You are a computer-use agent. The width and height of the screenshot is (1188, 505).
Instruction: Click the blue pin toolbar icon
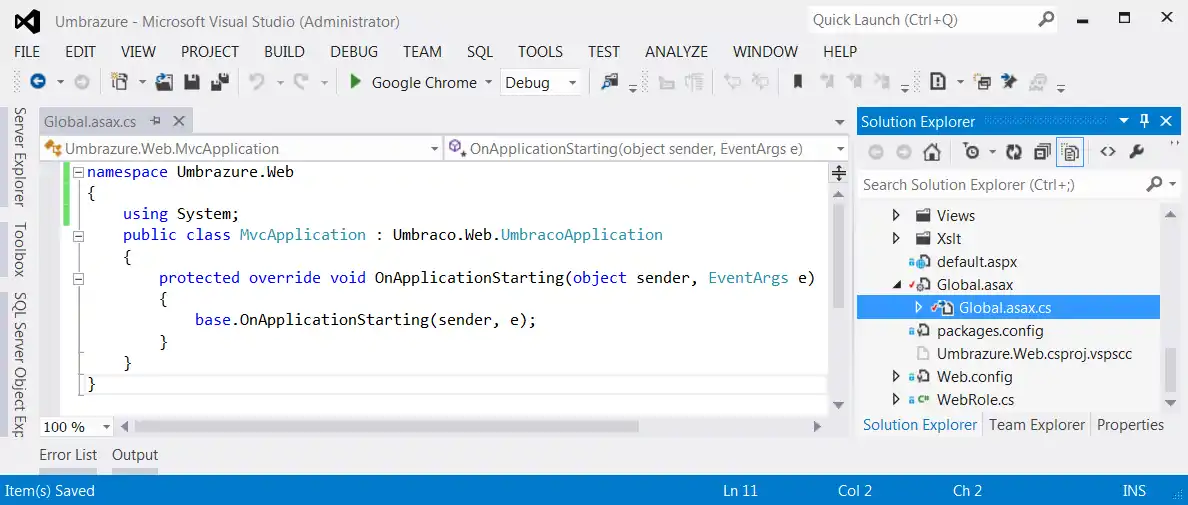coord(1008,82)
